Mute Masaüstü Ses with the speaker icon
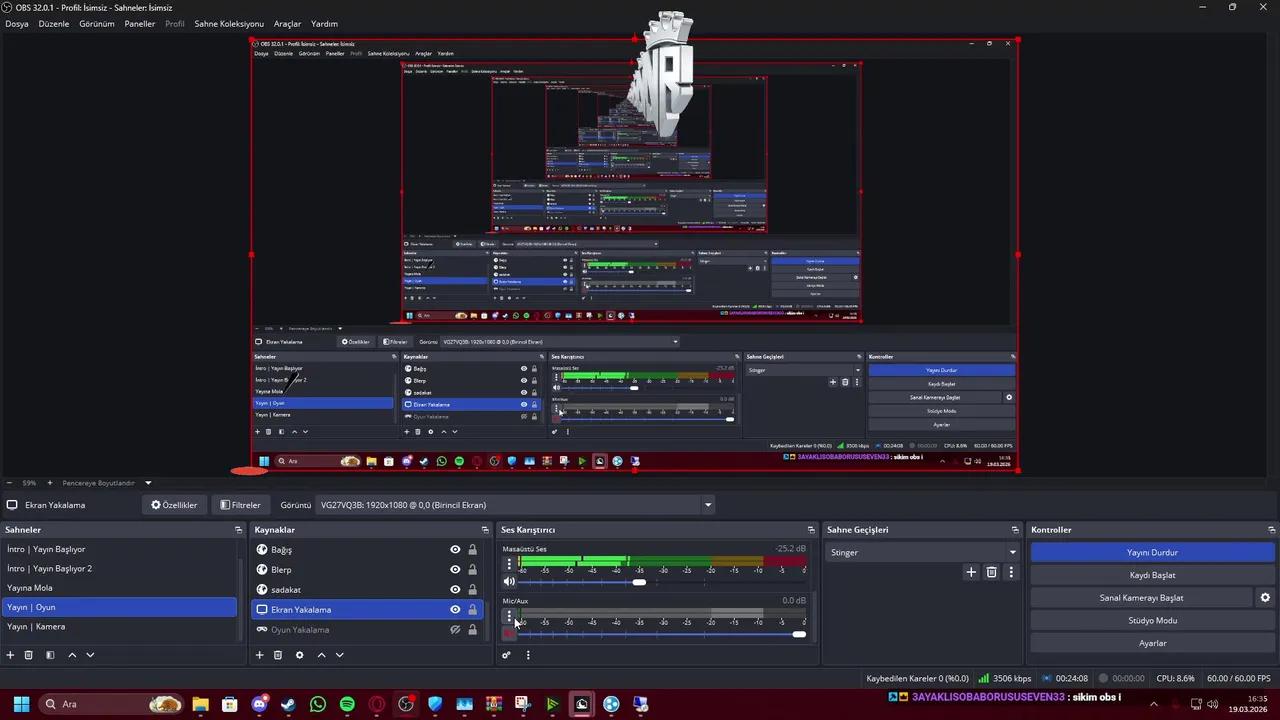This screenshot has height=720, width=1280. (509, 581)
